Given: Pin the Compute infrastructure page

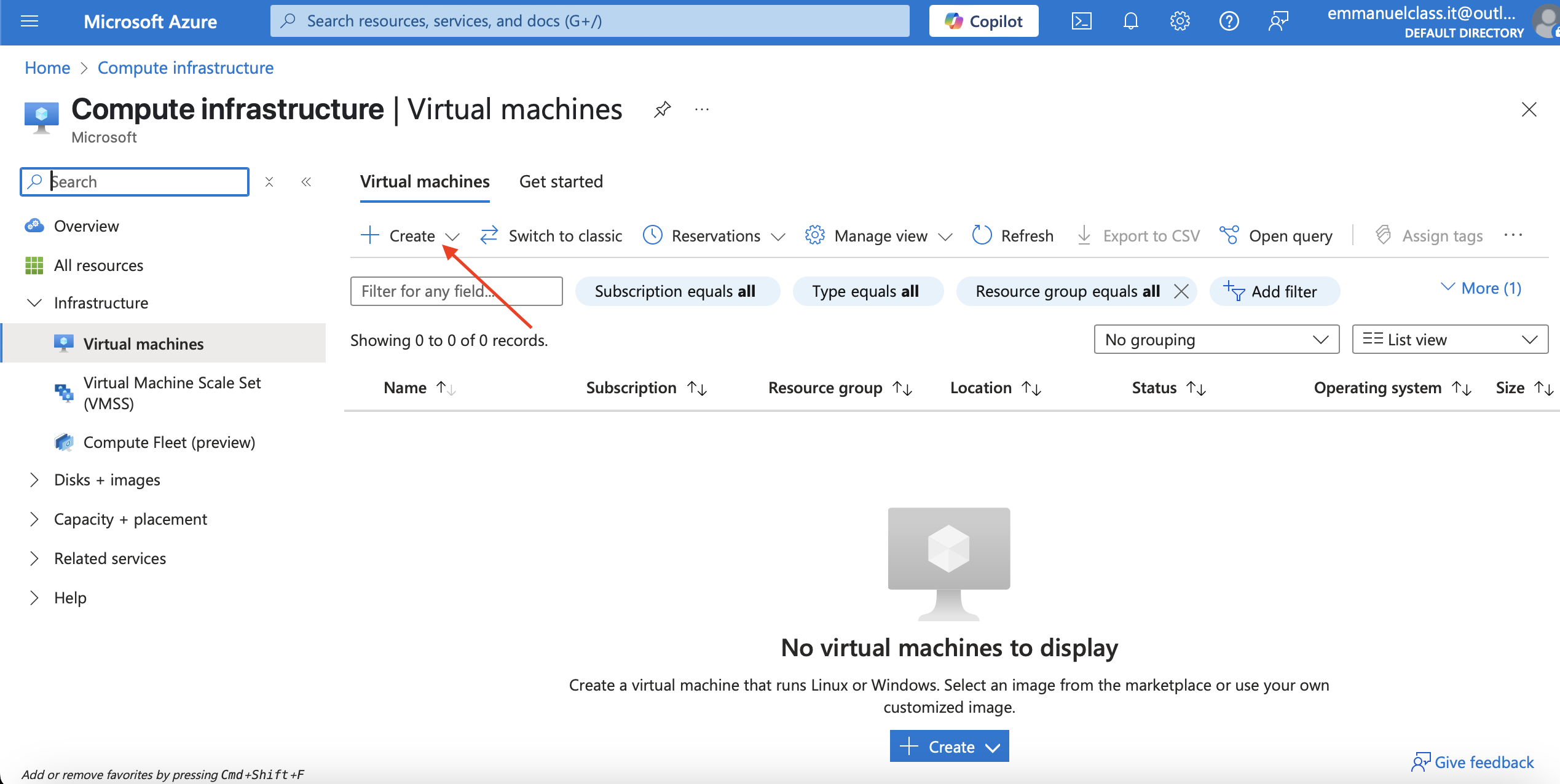Looking at the screenshot, I should coord(662,110).
